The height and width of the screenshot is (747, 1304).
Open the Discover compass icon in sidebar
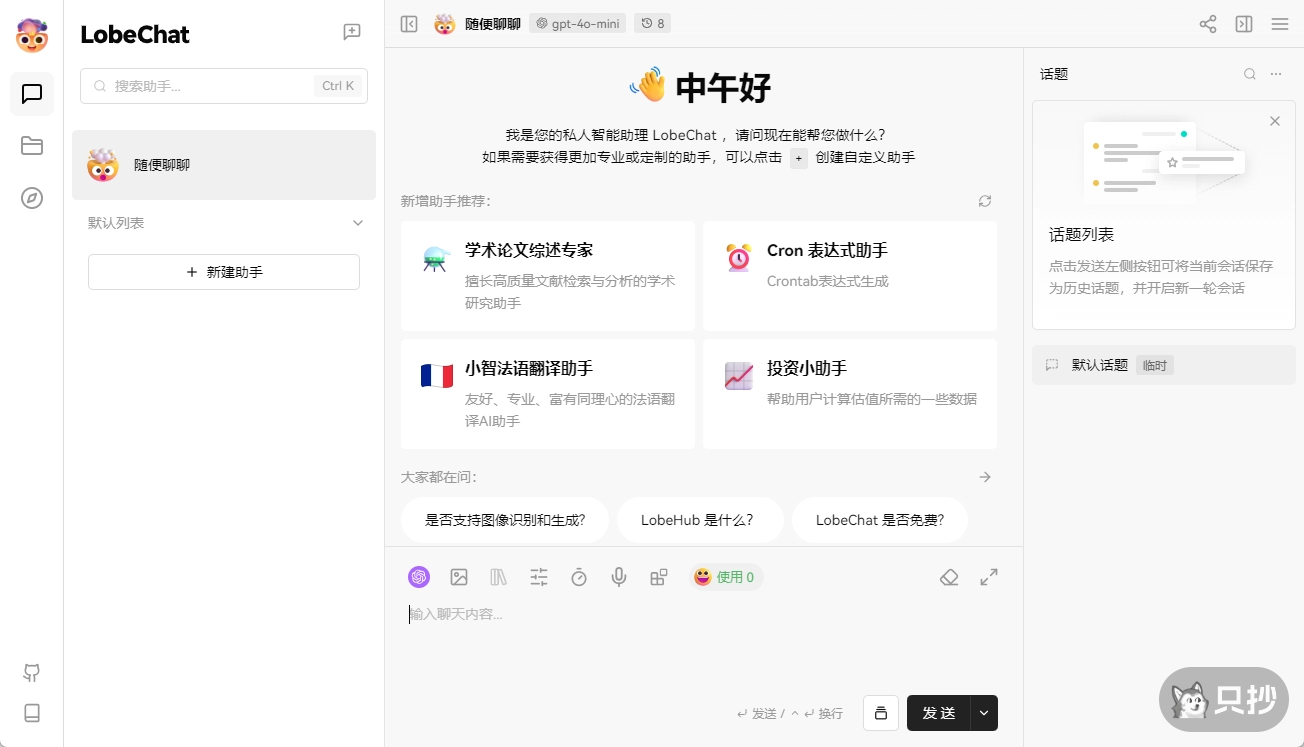pyautogui.click(x=31, y=198)
